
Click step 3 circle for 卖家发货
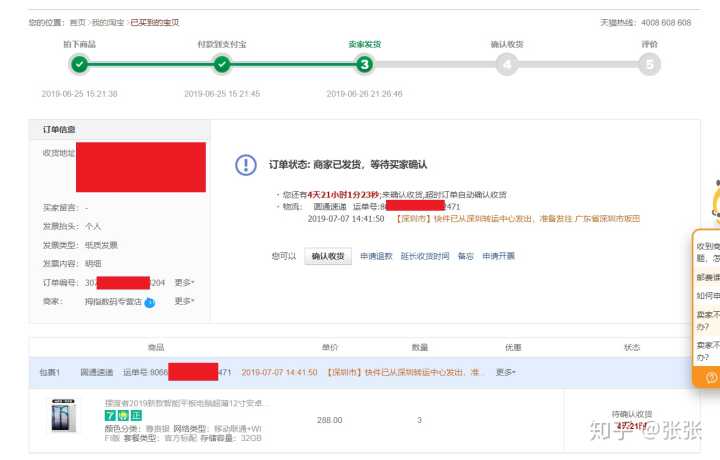coord(365,65)
